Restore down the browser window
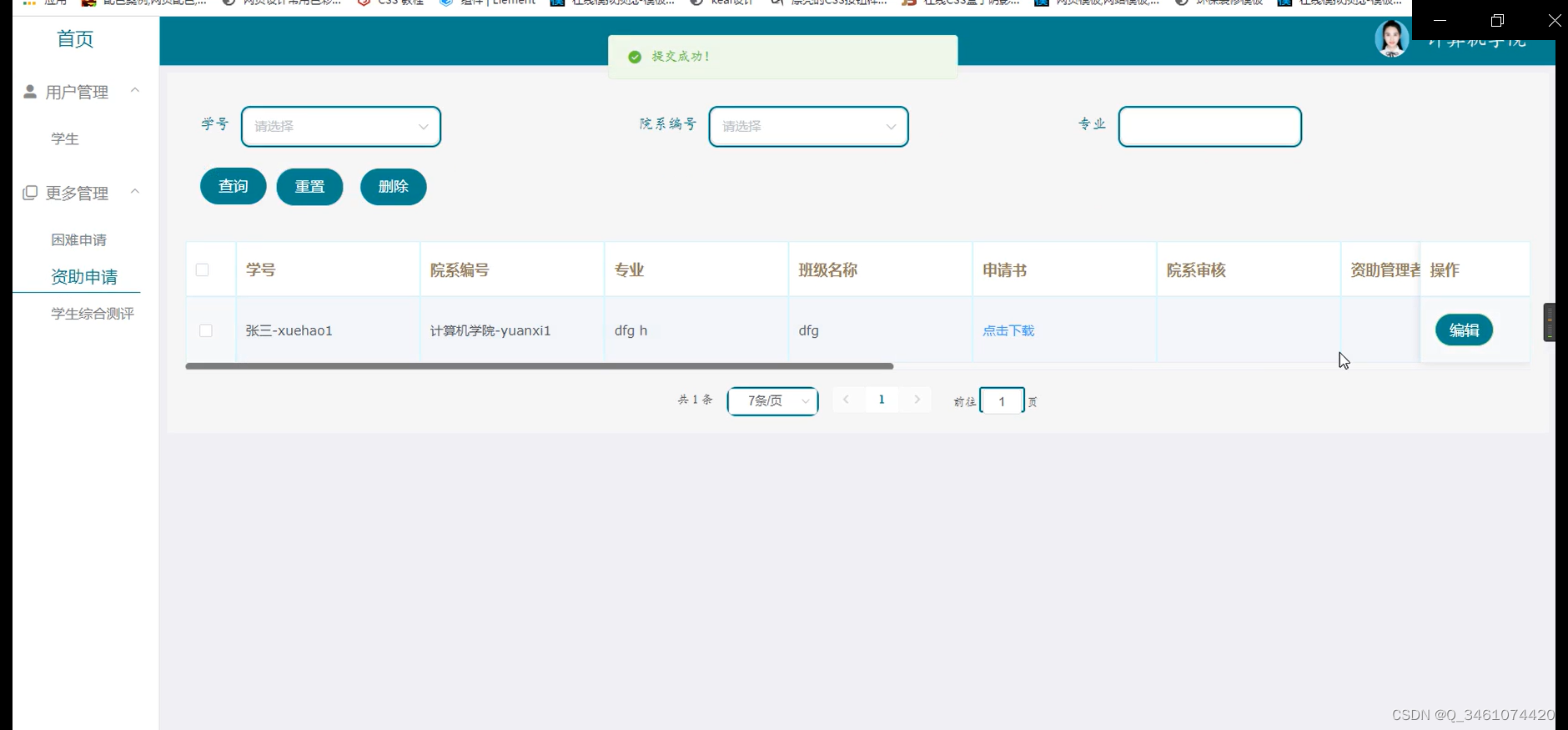 pyautogui.click(x=1497, y=20)
